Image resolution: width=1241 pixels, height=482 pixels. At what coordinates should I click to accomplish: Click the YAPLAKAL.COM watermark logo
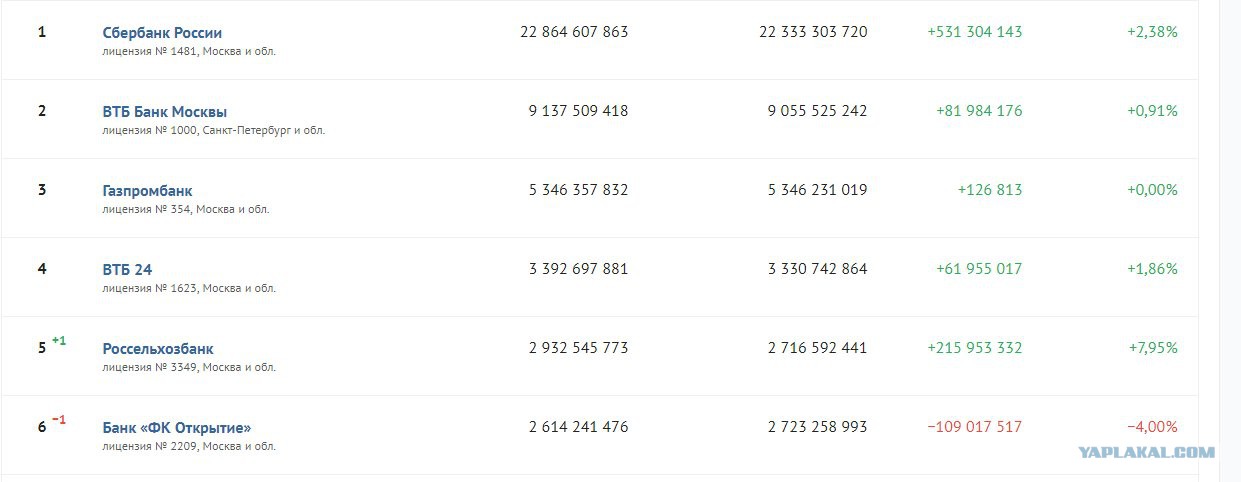(1147, 452)
